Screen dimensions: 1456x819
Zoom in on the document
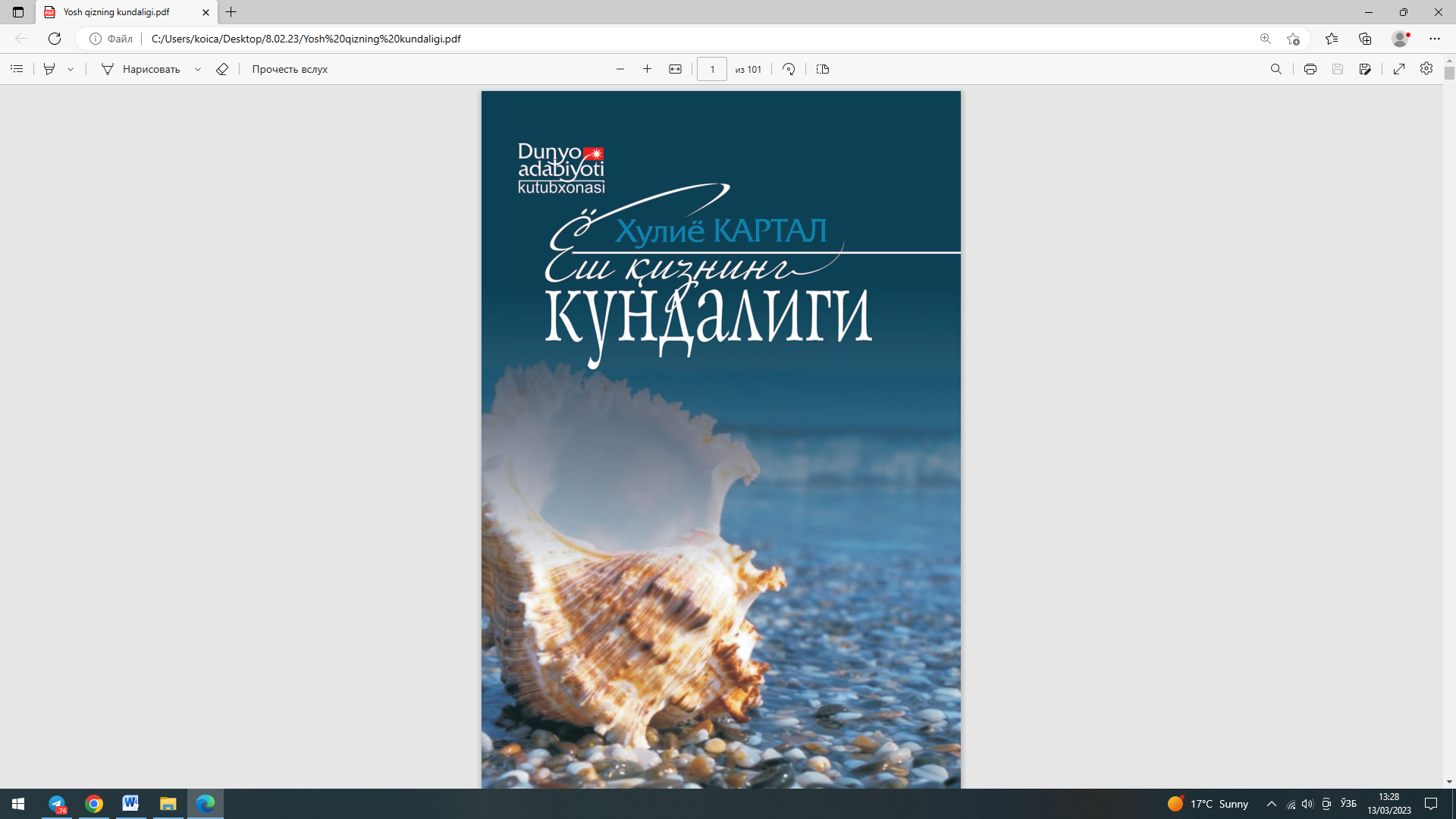click(x=647, y=69)
